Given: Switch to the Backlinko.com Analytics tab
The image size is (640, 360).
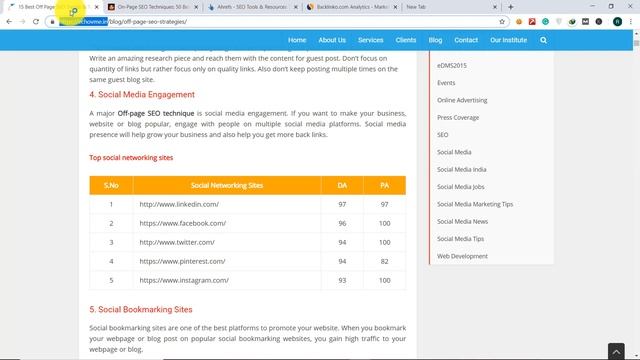Looking at the screenshot, I should [352, 7].
